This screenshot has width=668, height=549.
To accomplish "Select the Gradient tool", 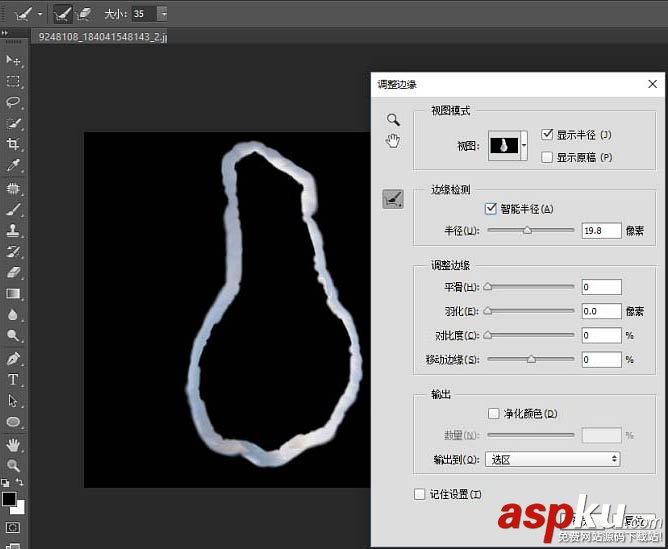I will point(13,294).
